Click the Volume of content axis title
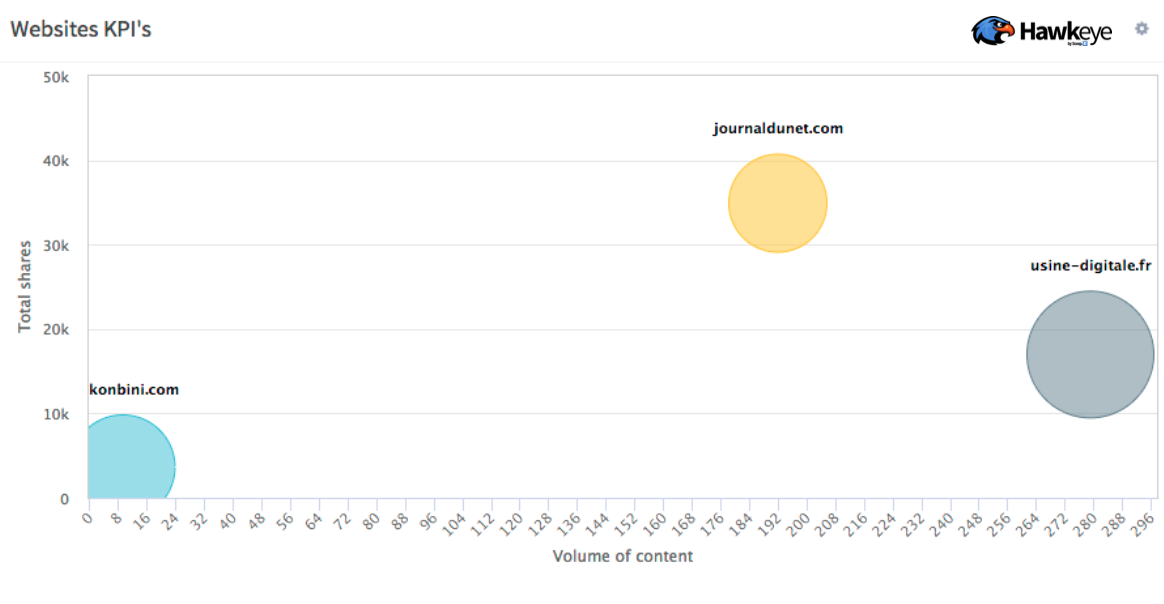The height and width of the screenshot is (604, 1164). 622,556
